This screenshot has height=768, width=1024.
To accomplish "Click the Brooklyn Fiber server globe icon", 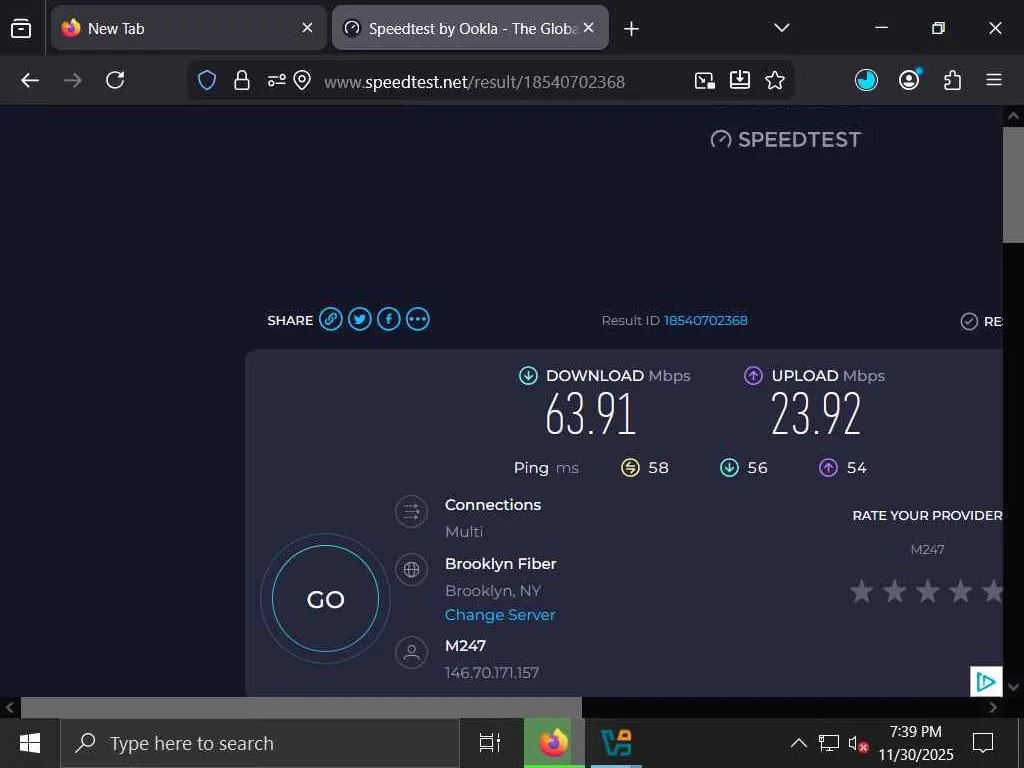I will (x=411, y=569).
